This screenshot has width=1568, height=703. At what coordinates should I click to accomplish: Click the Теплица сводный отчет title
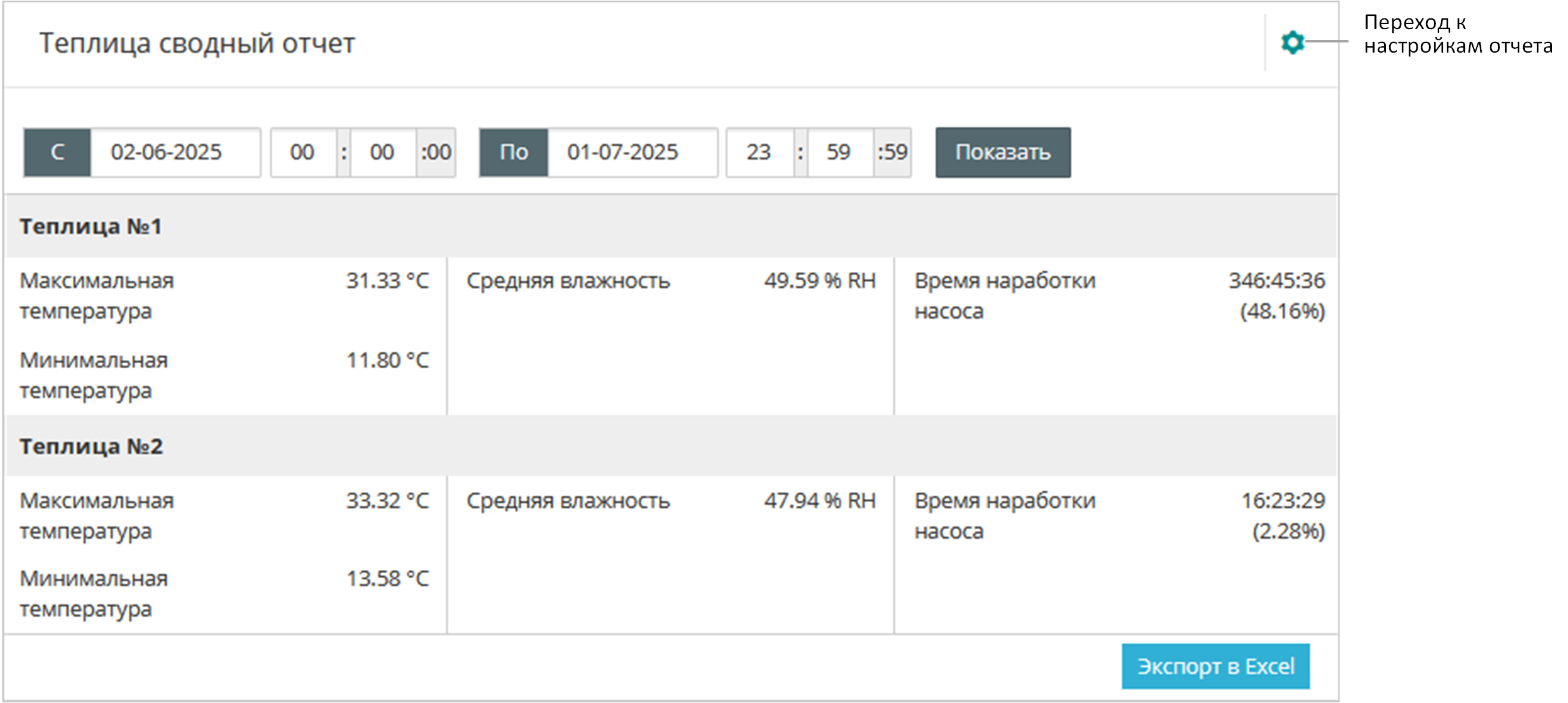point(197,44)
